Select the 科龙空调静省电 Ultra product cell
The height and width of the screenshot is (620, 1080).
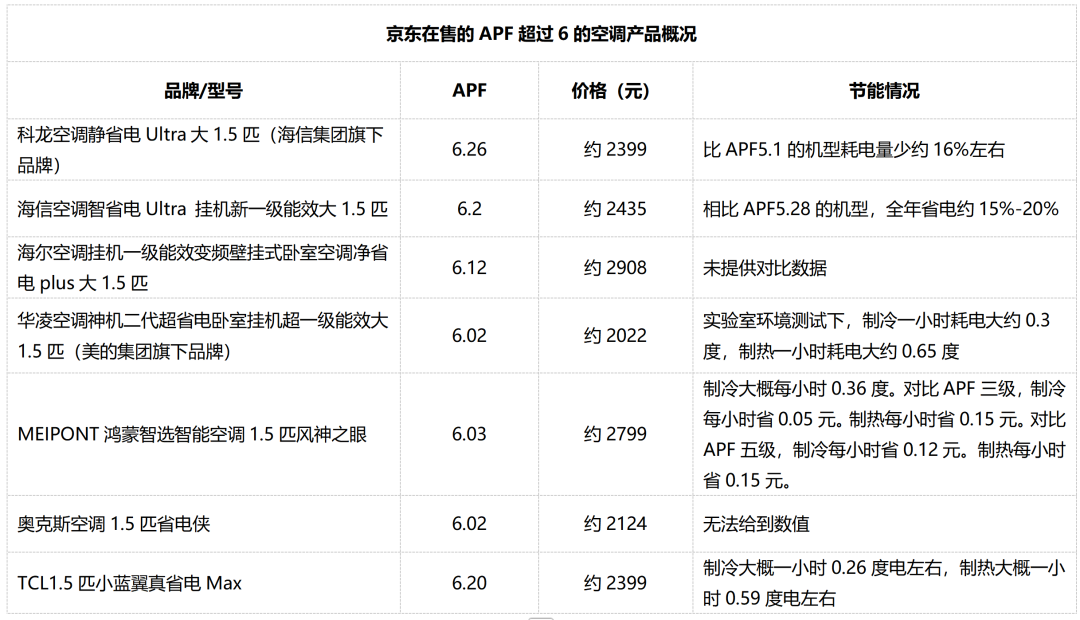point(203,149)
